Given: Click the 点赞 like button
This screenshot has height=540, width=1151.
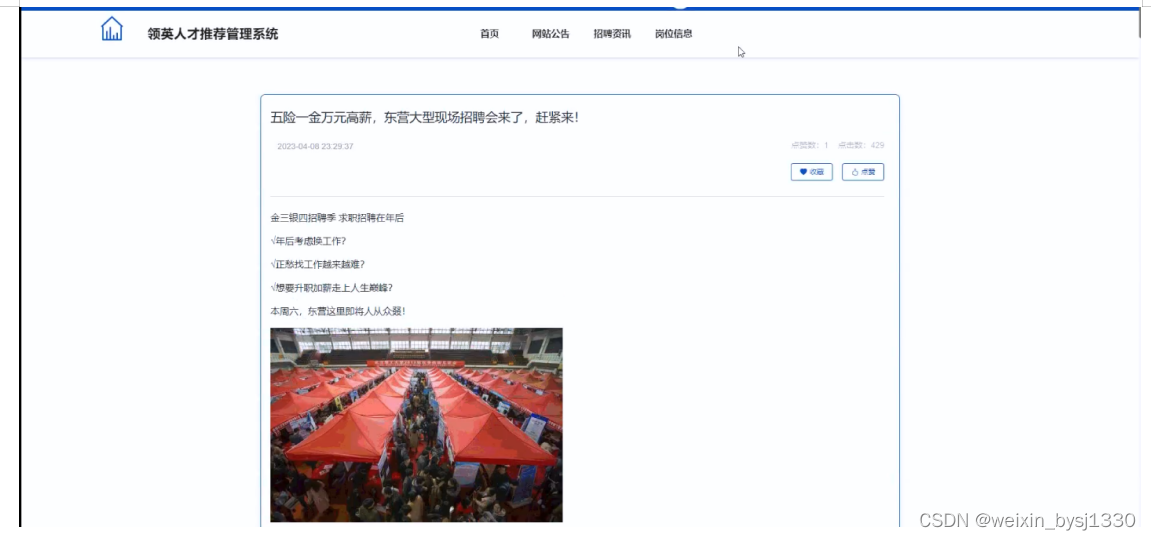Looking at the screenshot, I should tap(863, 172).
